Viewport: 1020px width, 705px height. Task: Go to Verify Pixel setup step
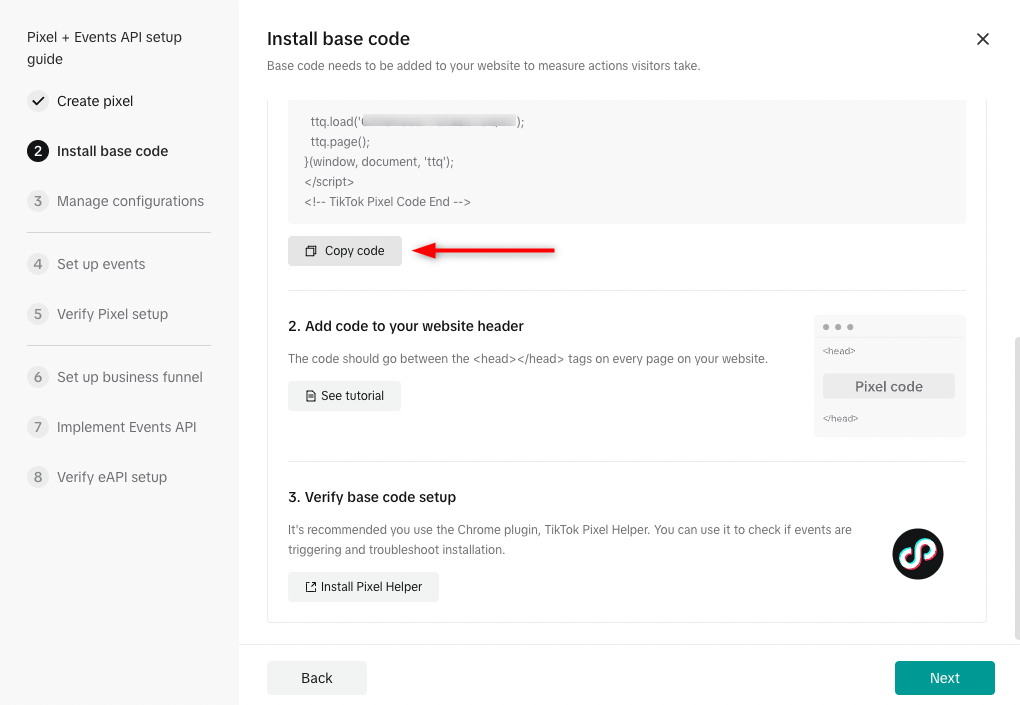(113, 314)
